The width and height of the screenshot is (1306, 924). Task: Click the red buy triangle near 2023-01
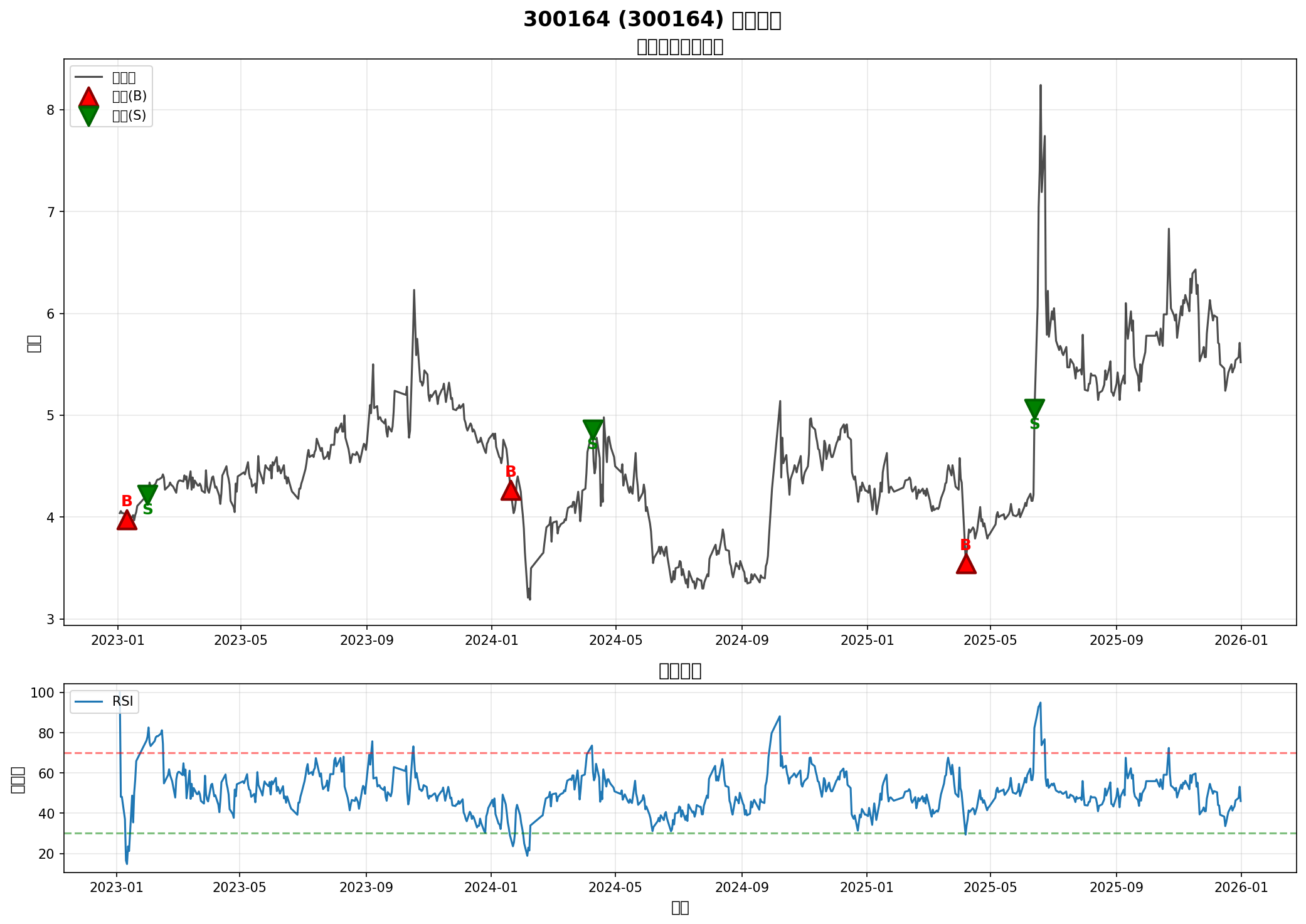click(127, 521)
